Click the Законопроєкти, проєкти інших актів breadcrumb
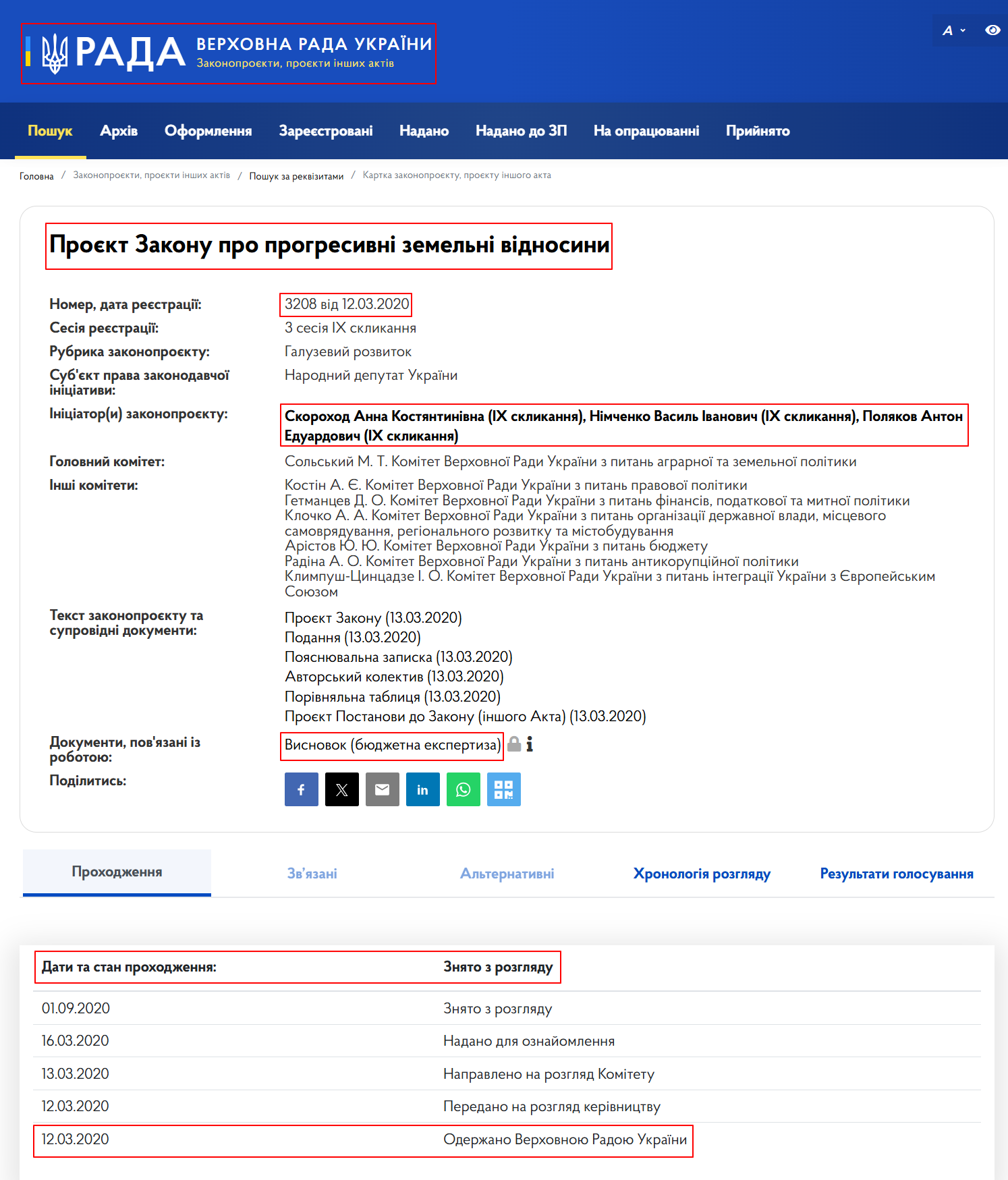This screenshot has height=1180, width=1008. (152, 175)
